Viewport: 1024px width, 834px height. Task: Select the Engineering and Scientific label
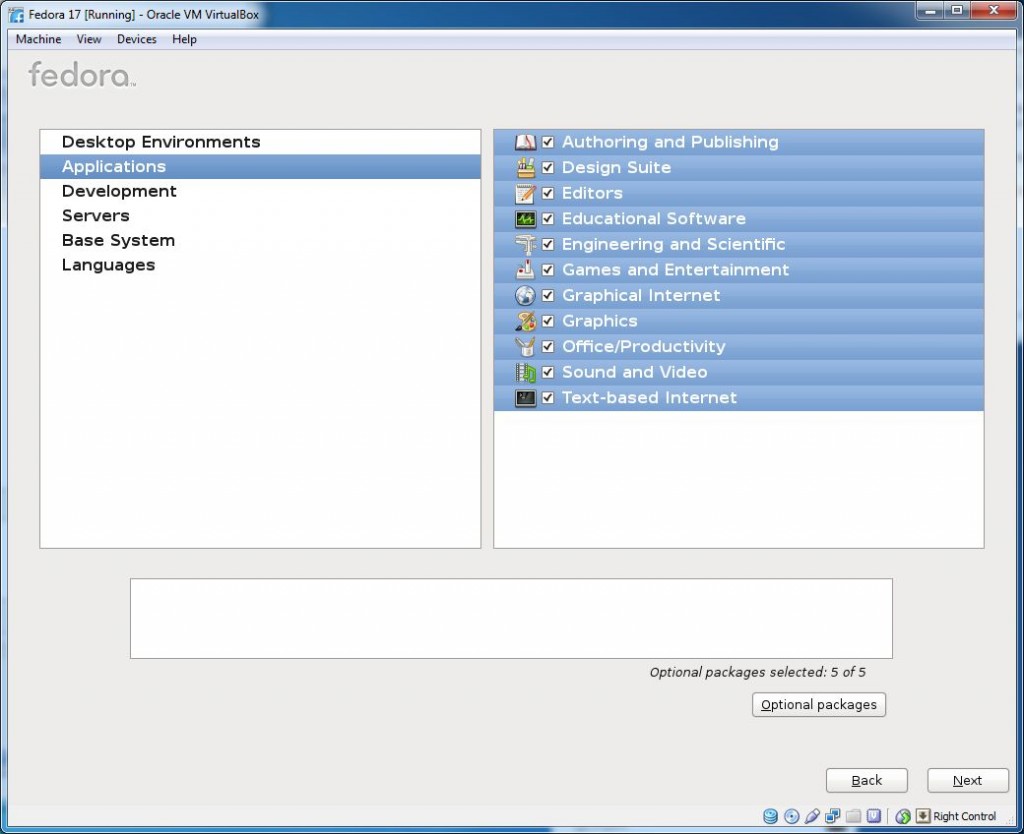point(673,244)
